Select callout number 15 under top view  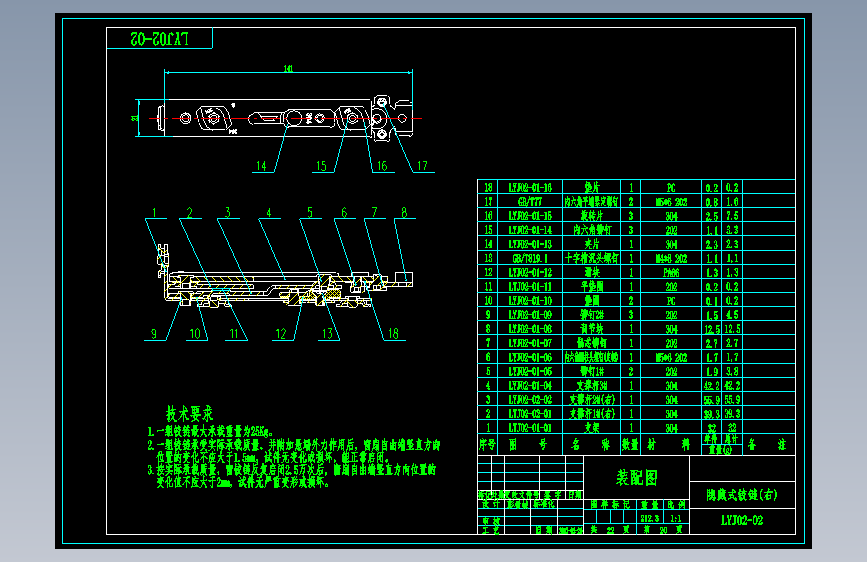[321, 166]
